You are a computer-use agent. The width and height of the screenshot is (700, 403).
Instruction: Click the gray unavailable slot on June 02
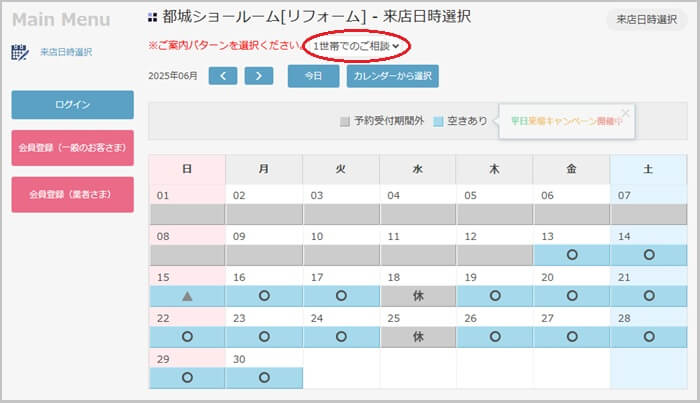pyautogui.click(x=264, y=214)
